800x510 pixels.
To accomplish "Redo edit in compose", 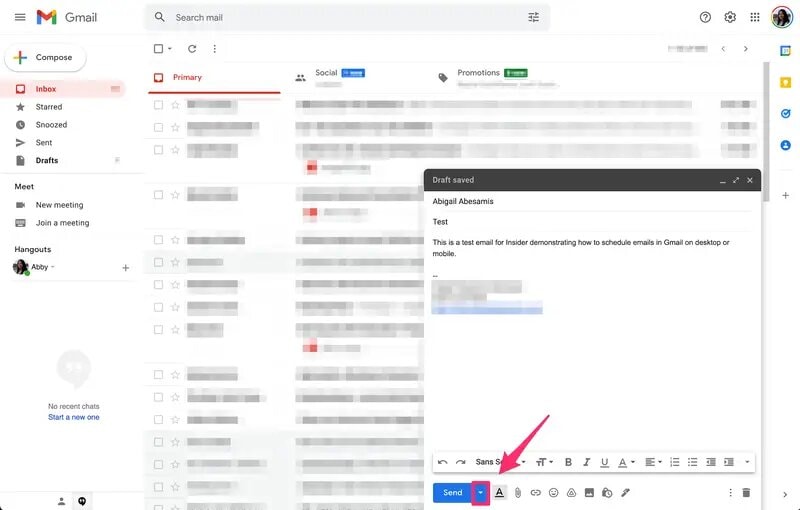I will [x=461, y=462].
